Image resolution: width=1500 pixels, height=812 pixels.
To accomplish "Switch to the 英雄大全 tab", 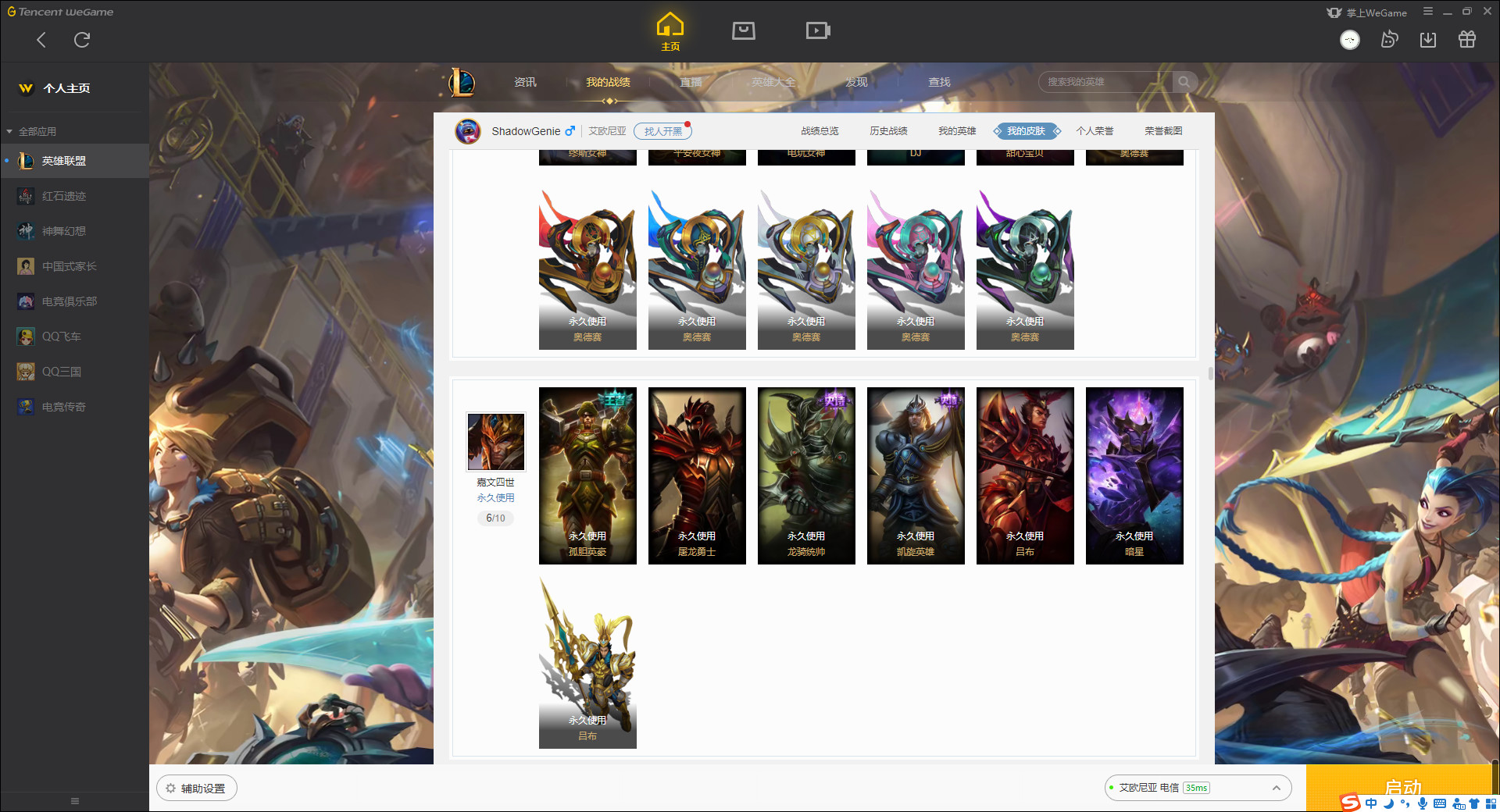I will coord(773,82).
